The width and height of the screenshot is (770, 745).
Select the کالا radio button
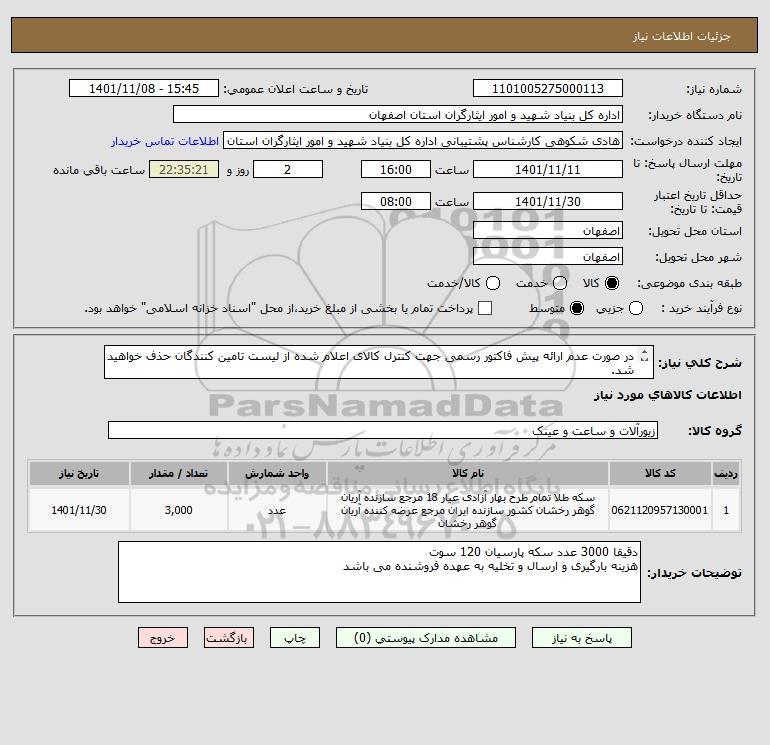(612, 283)
